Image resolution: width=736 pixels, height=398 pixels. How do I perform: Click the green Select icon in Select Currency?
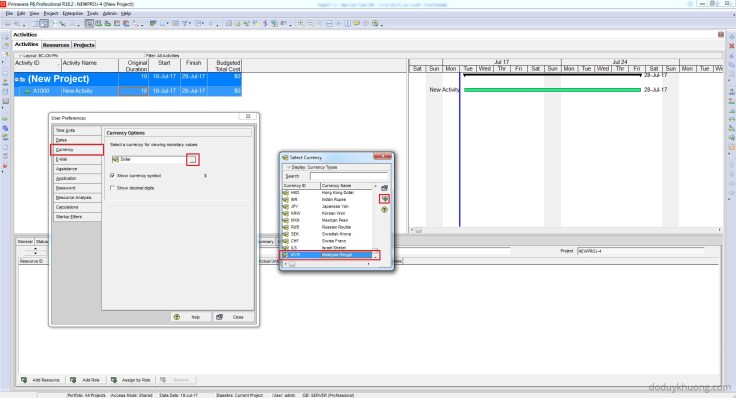tap(384, 199)
